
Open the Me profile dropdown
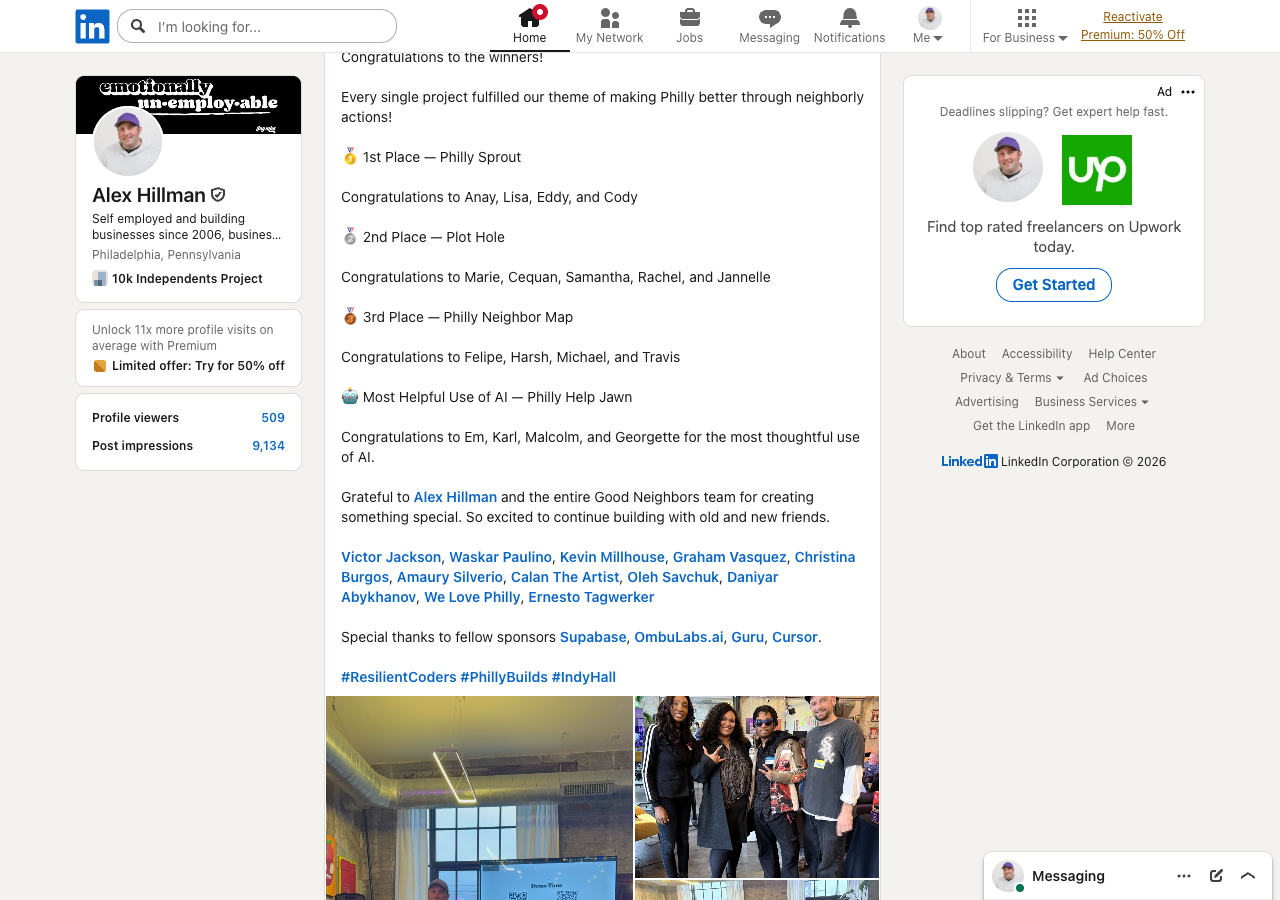tap(929, 27)
